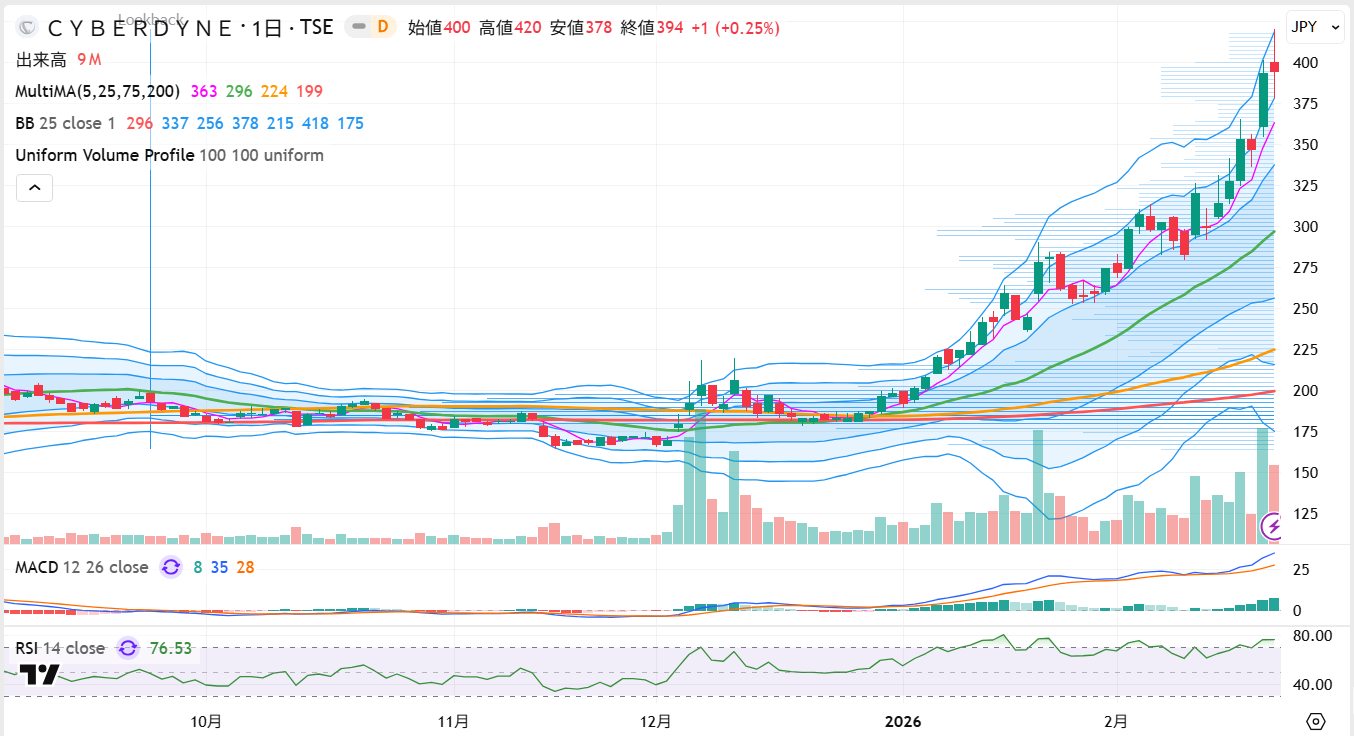Click the RSI indicator refresh icon
Image resolution: width=1354 pixels, height=736 pixels.
point(128,648)
